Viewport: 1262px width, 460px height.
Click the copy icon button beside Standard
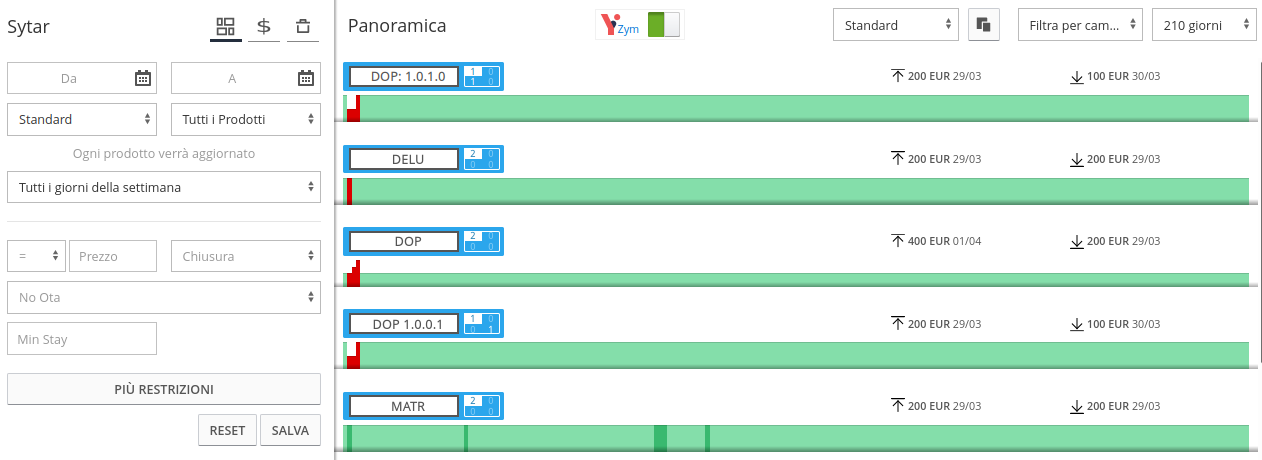pos(984,25)
